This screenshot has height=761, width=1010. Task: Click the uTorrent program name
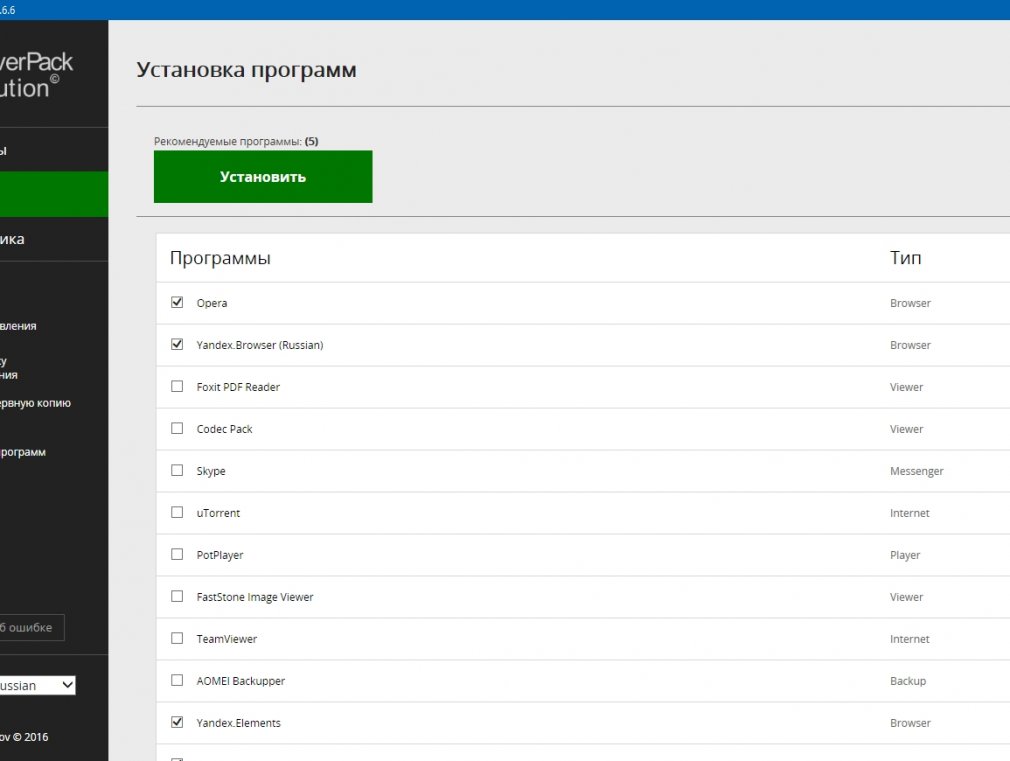(218, 513)
